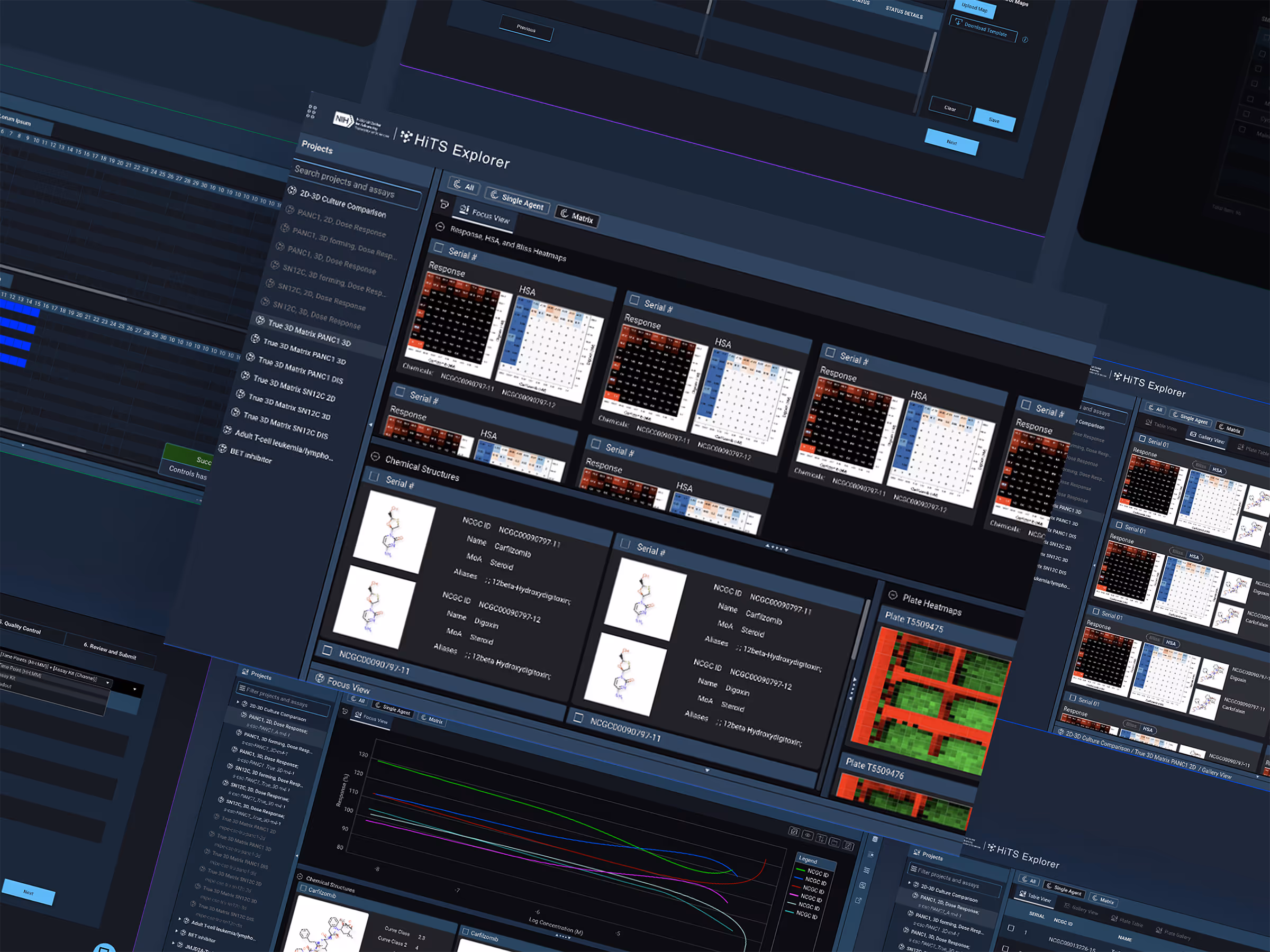This screenshot has width=1270, height=952.
Task: Click the Focus View tab icon in central window
Action: [464, 209]
